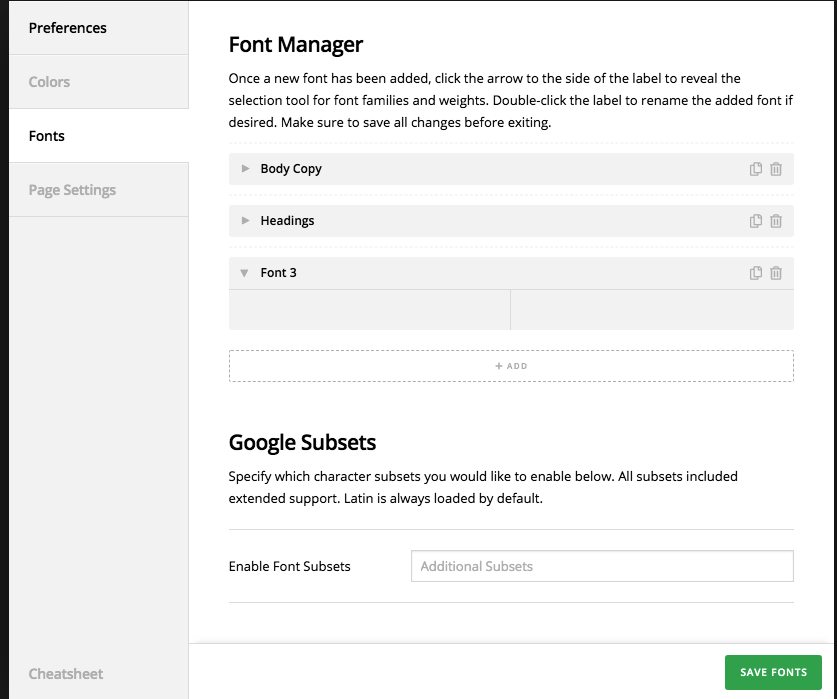Screen dimensions: 837x699
Task: Click the Additional Subsets input field
Action: pyautogui.click(x=602, y=566)
